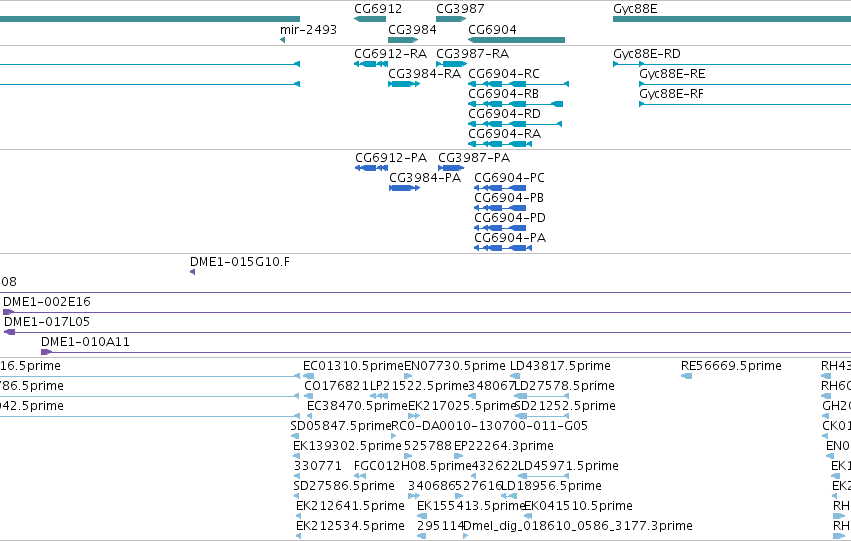Select the CG6912-PA CDS glyph
Image resolution: width=851 pixels, height=541 pixels.
371,168
